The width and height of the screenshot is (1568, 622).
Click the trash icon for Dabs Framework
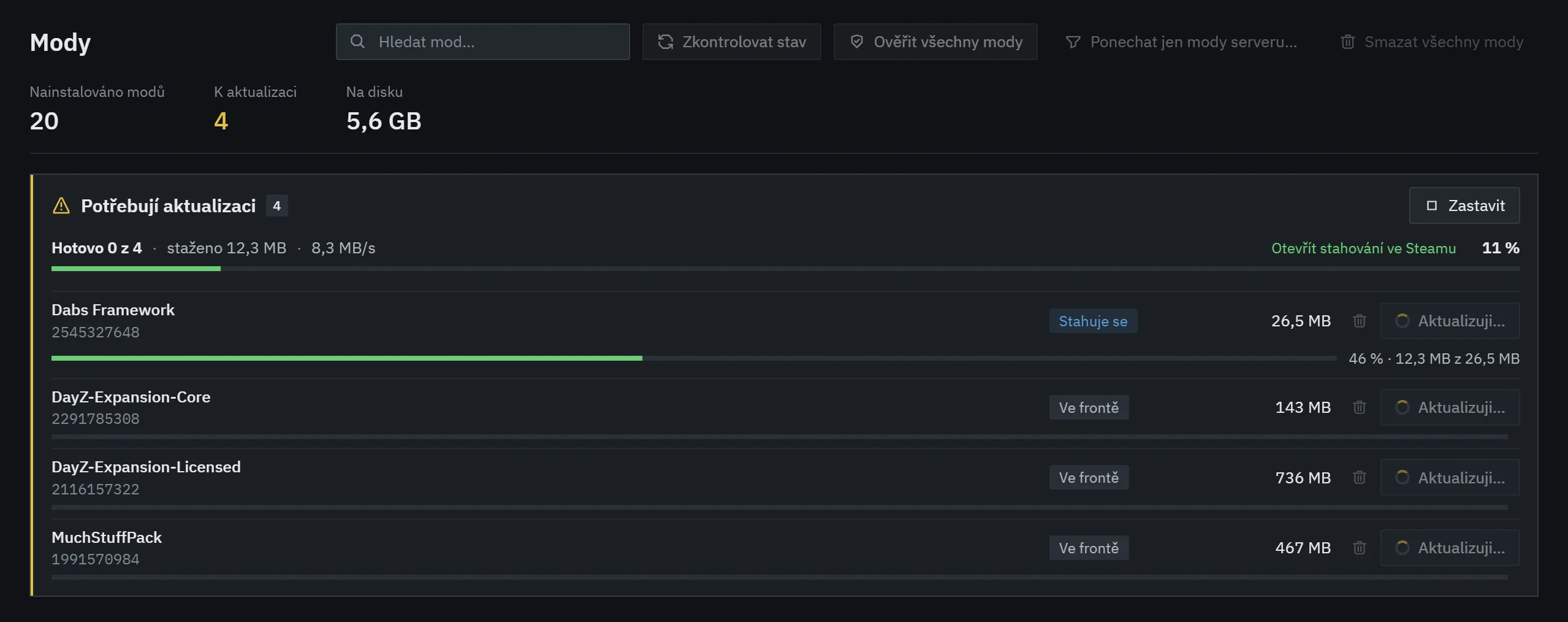click(1359, 321)
